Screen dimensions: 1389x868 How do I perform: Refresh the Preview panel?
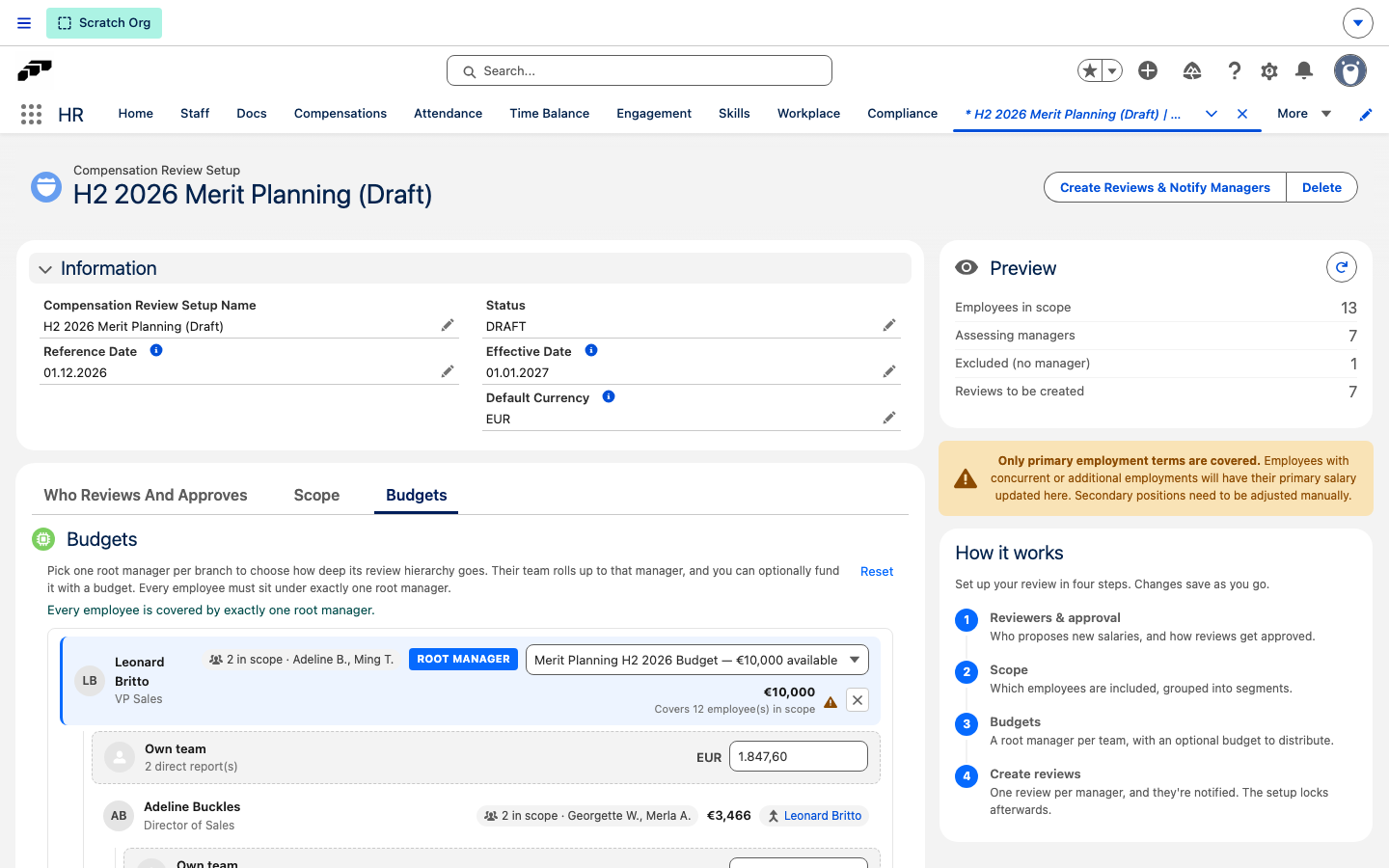pos(1342,267)
